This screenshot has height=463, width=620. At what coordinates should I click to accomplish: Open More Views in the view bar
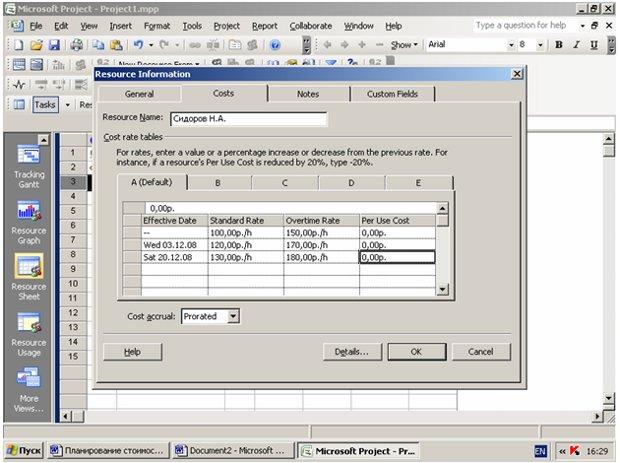pos(28,378)
